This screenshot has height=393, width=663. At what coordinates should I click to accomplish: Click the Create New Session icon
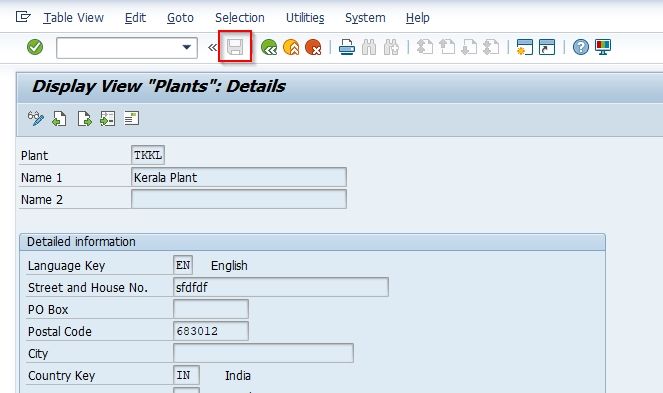525,47
